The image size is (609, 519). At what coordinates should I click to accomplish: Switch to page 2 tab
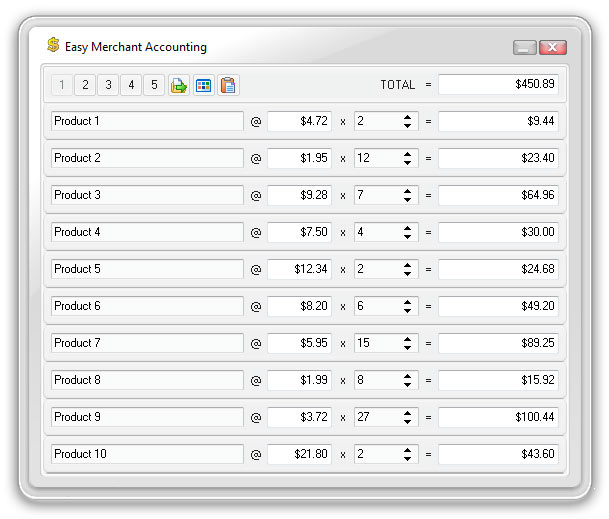point(85,85)
